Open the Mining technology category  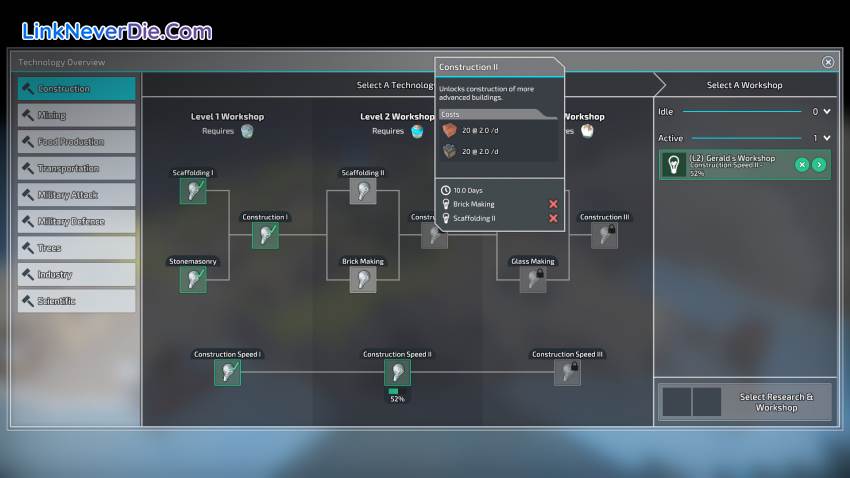coord(76,115)
